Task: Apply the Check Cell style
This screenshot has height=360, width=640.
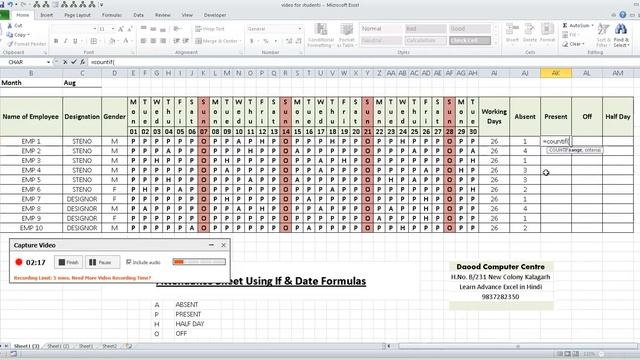Action: pyautogui.click(x=470, y=40)
